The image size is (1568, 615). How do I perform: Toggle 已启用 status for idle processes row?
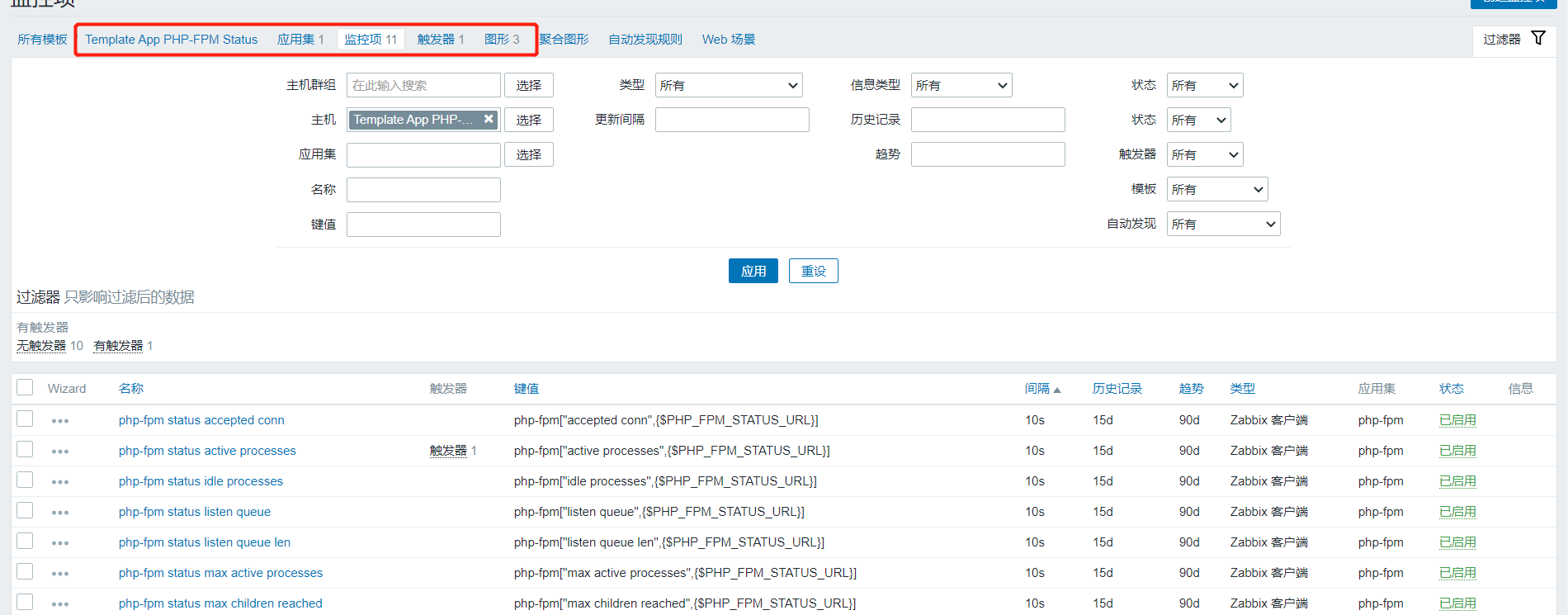click(1457, 481)
